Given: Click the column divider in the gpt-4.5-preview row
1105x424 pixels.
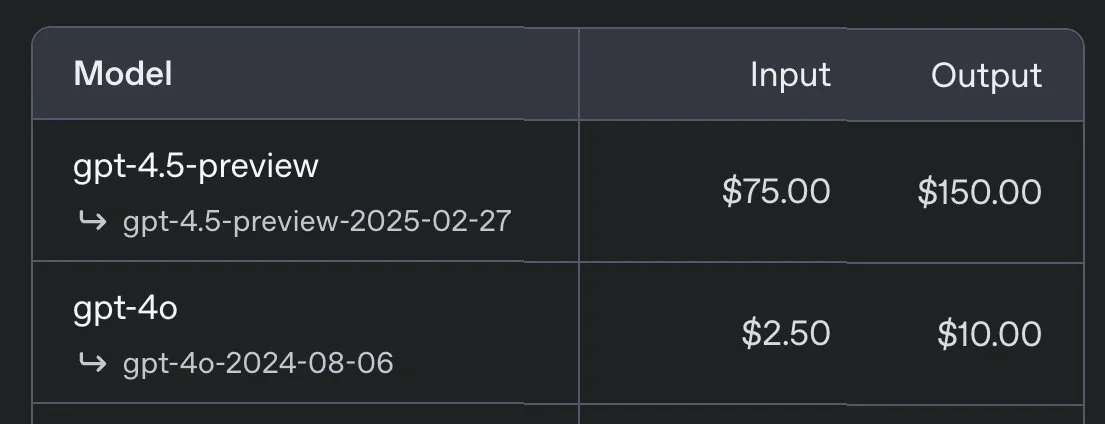Looking at the screenshot, I should point(579,191).
